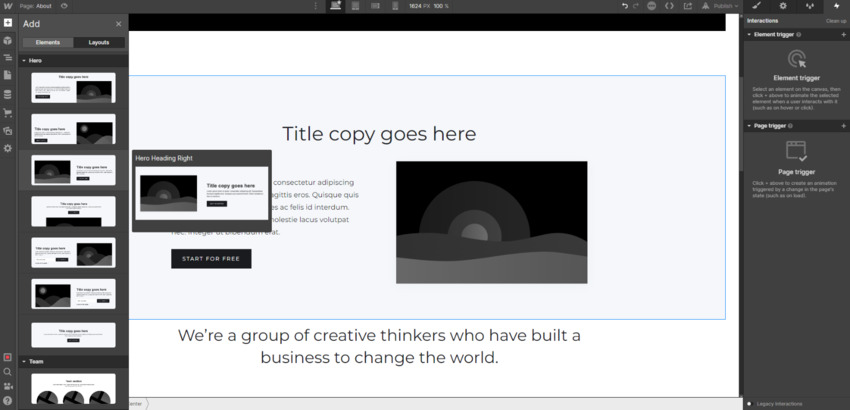Select tablet breakpoint view
The height and width of the screenshot is (410, 850).
(x=356, y=6)
